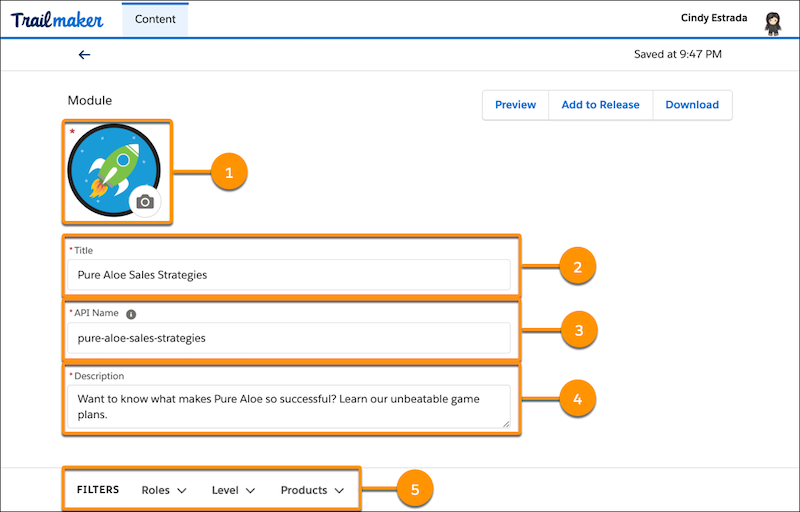Click the Download button
Viewport: 800px width, 512px height.
pyautogui.click(x=692, y=105)
